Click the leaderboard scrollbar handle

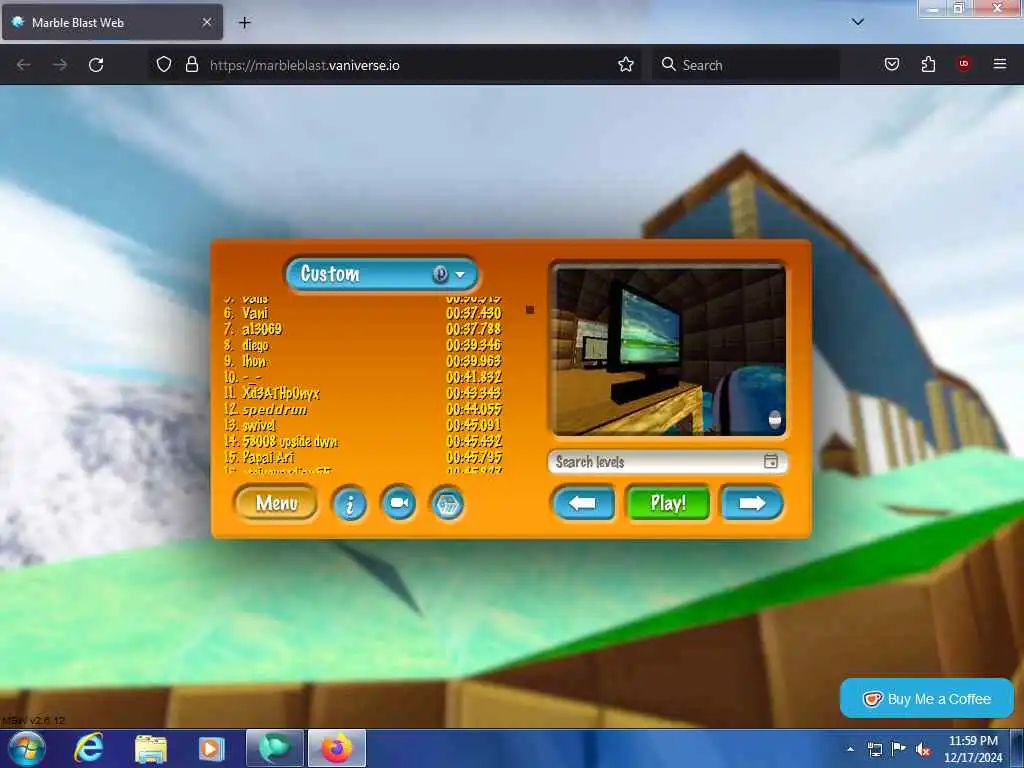[530, 310]
